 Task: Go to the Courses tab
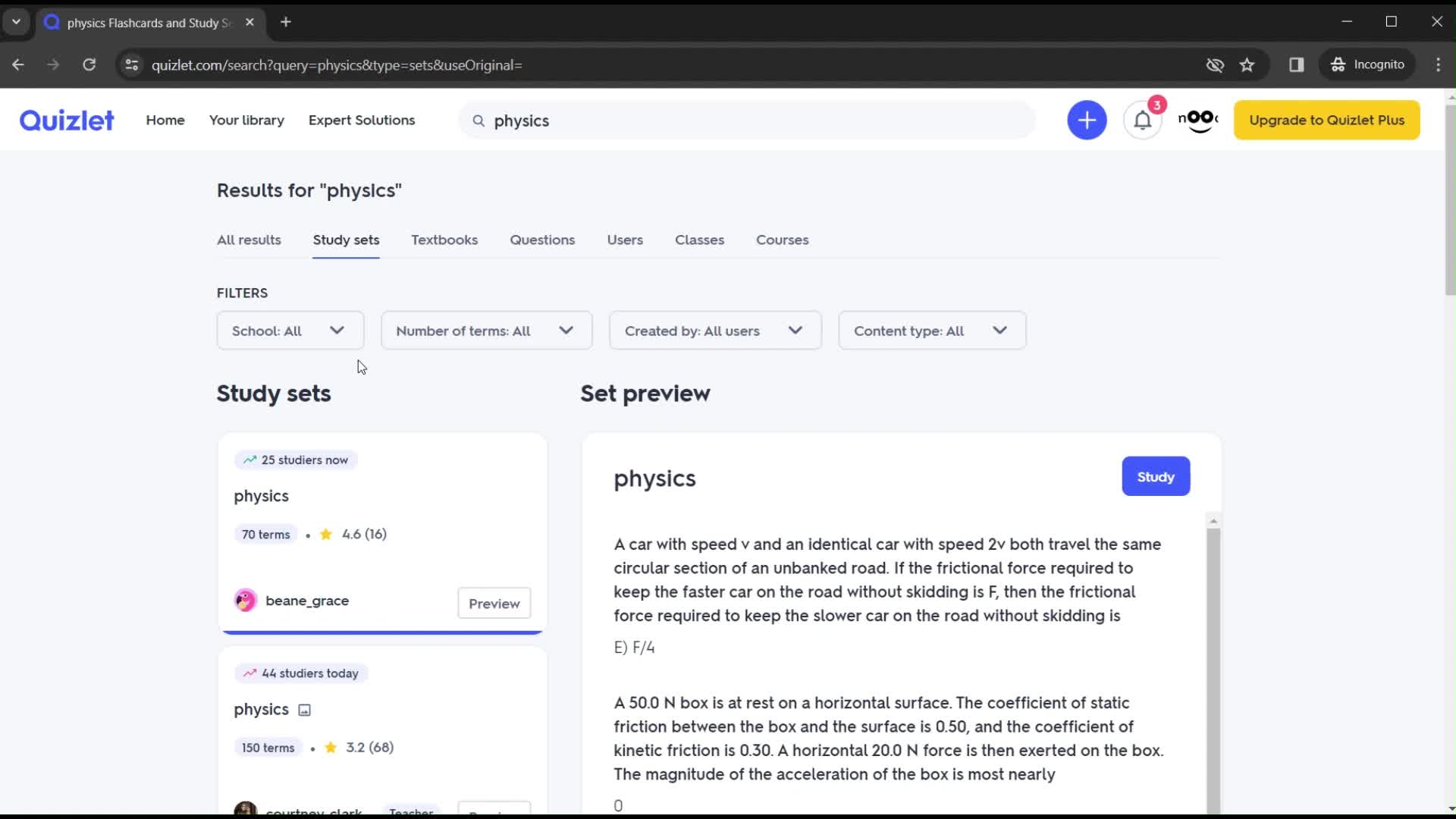(x=782, y=240)
